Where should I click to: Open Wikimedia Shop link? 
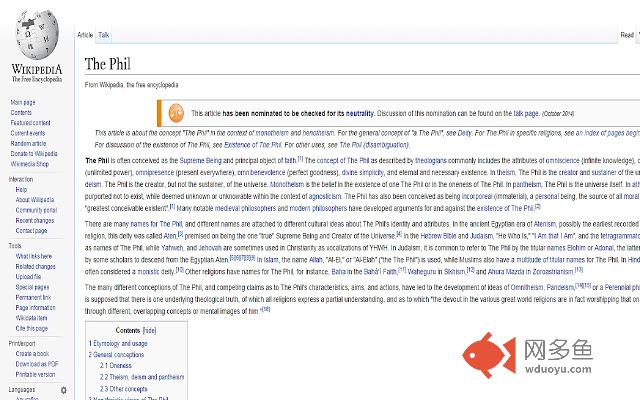click(30, 164)
